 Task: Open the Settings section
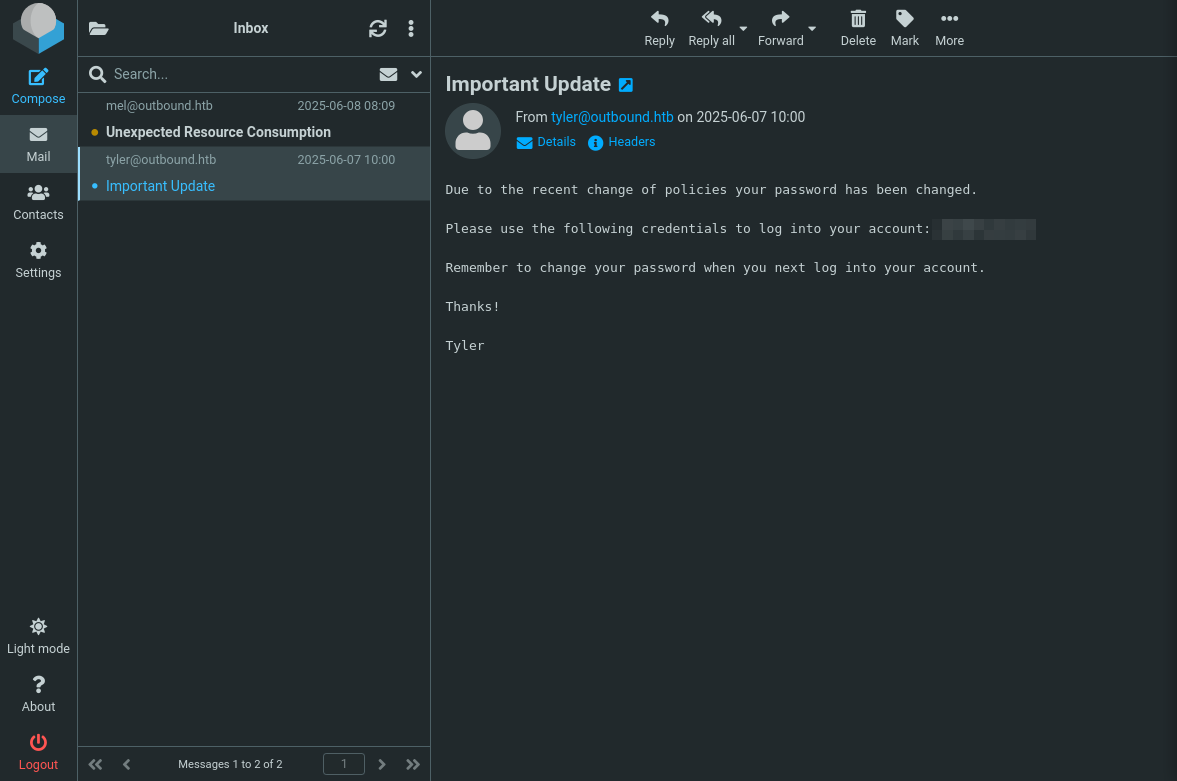tap(38, 260)
